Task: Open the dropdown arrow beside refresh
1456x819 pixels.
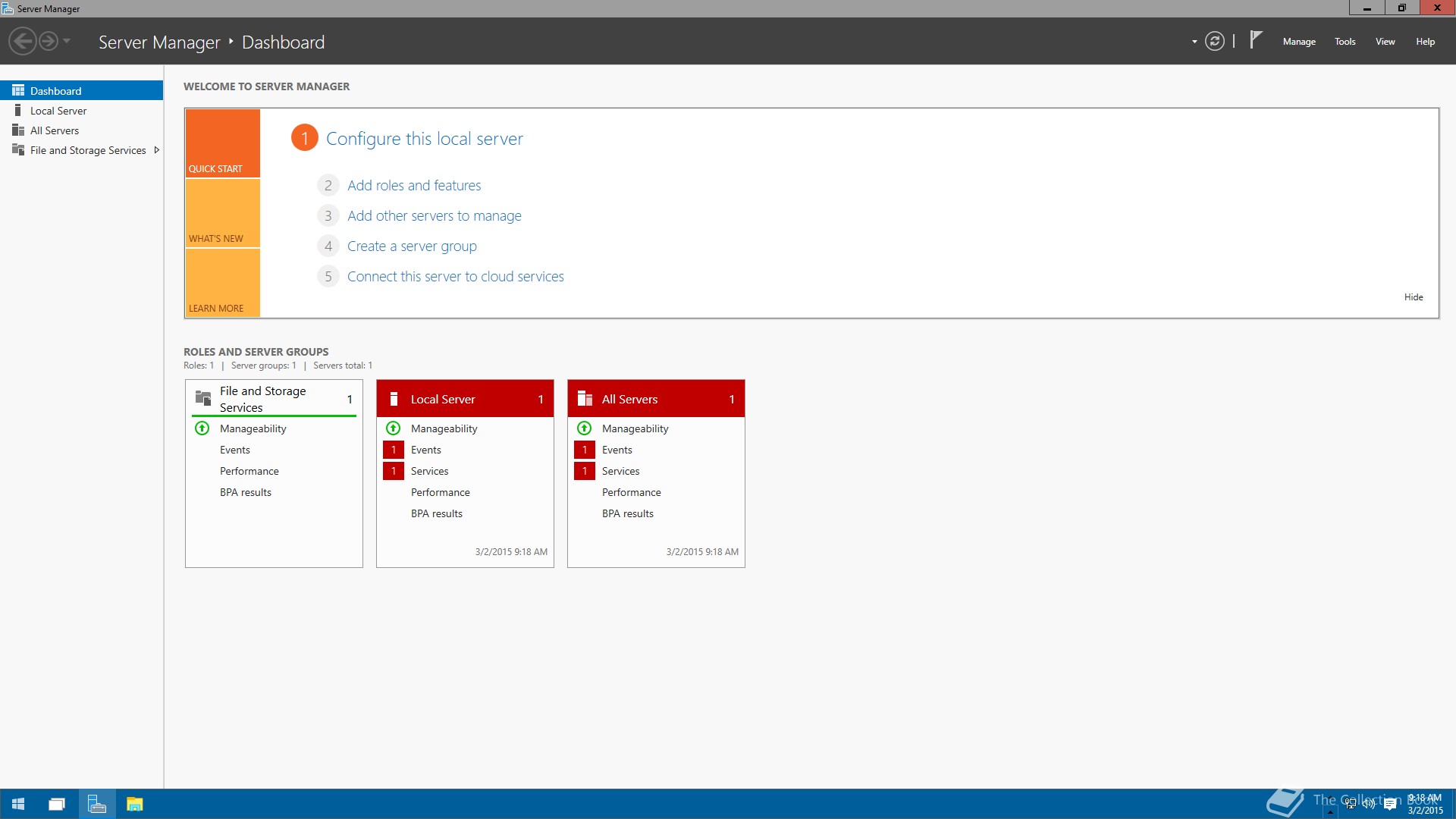Action: 1194,42
